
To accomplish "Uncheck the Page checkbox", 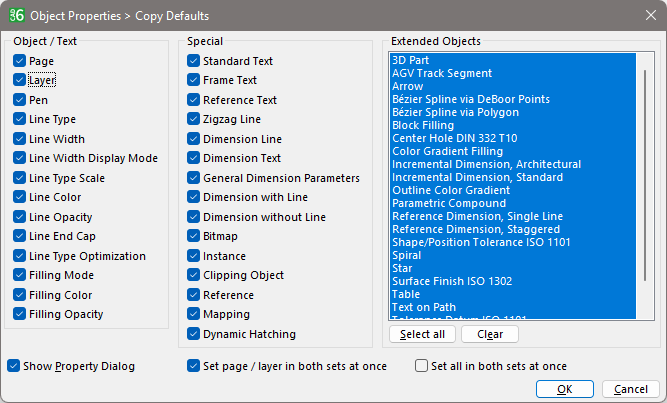I will [x=20, y=61].
